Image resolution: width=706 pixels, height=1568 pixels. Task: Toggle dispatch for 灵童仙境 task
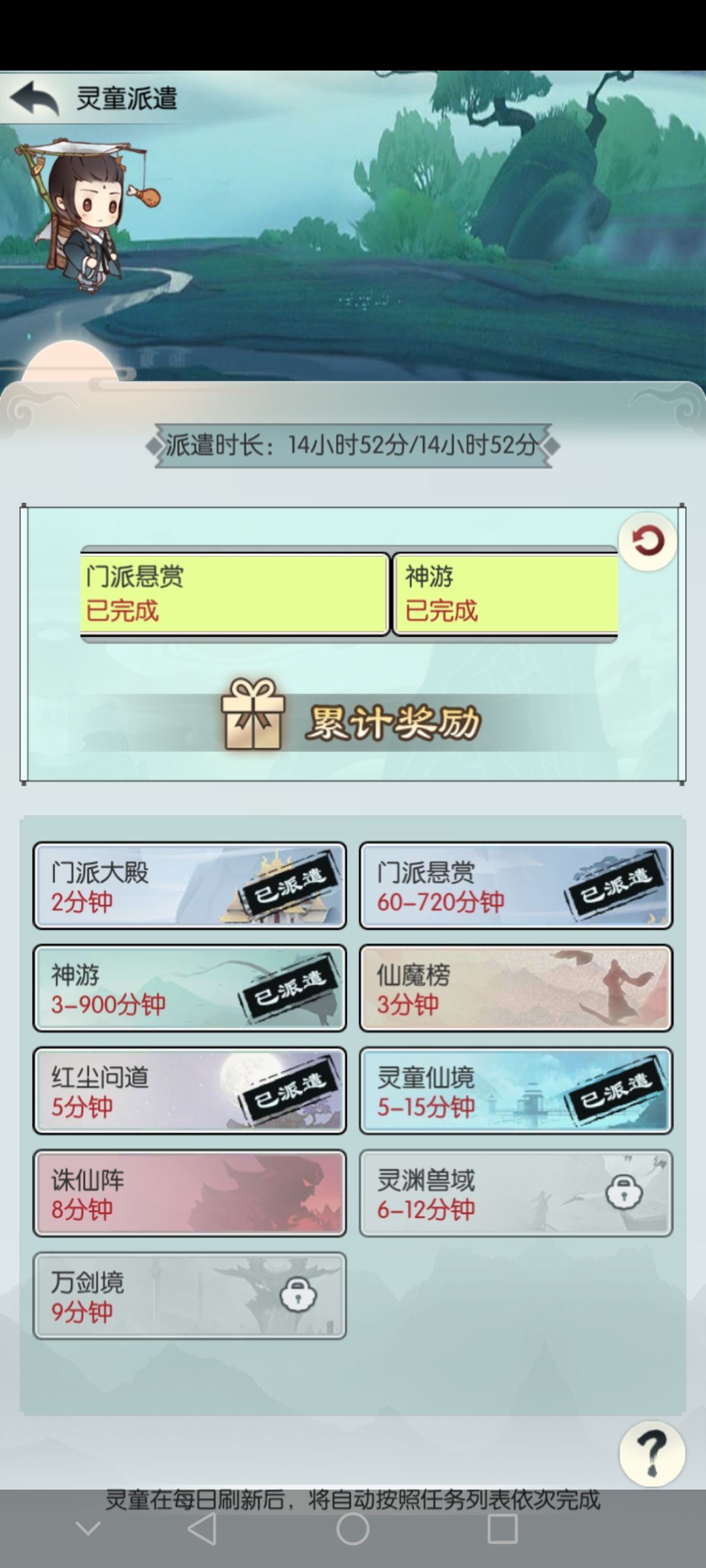click(x=516, y=1090)
